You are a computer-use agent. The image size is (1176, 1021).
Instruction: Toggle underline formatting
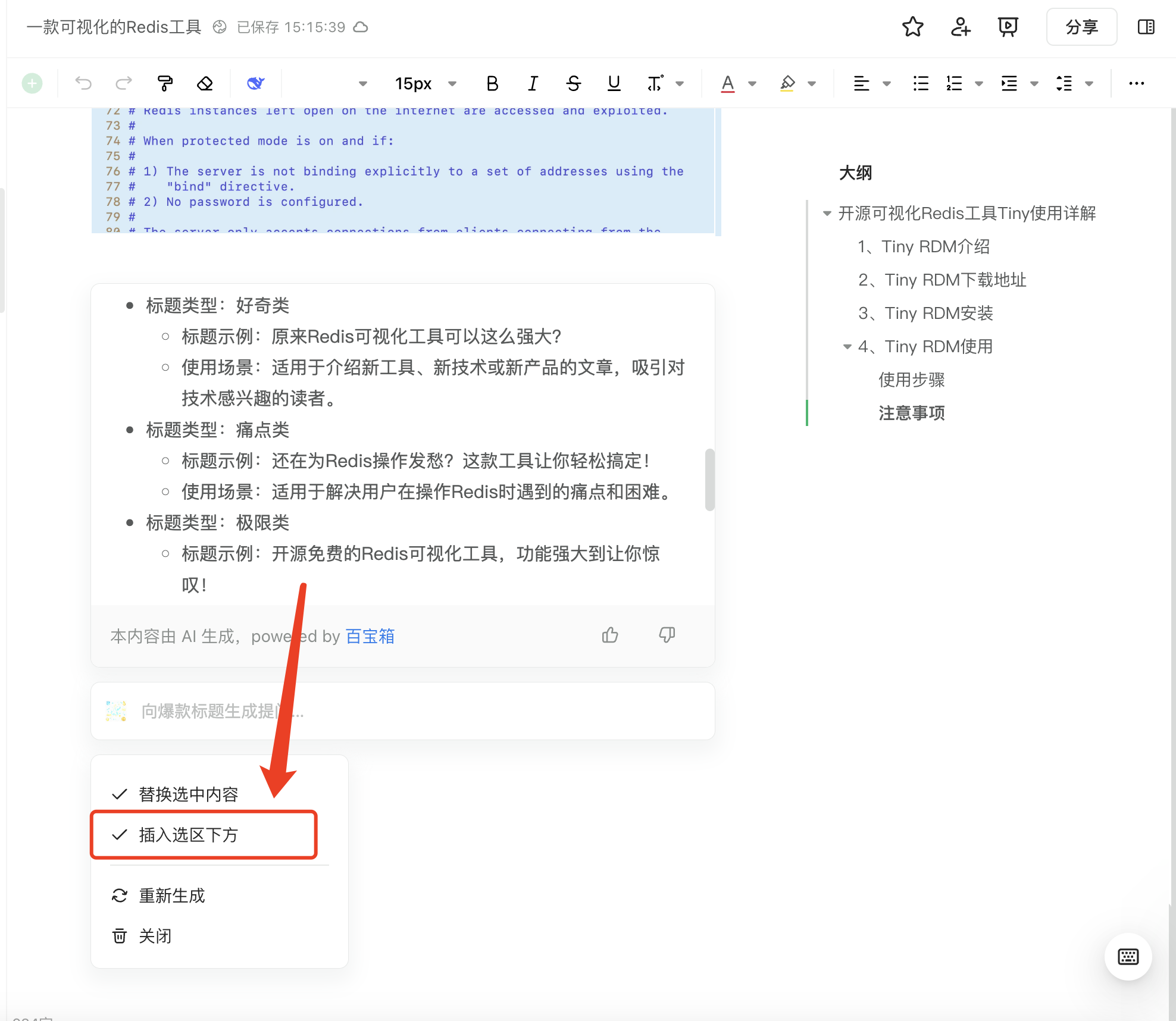[x=614, y=83]
